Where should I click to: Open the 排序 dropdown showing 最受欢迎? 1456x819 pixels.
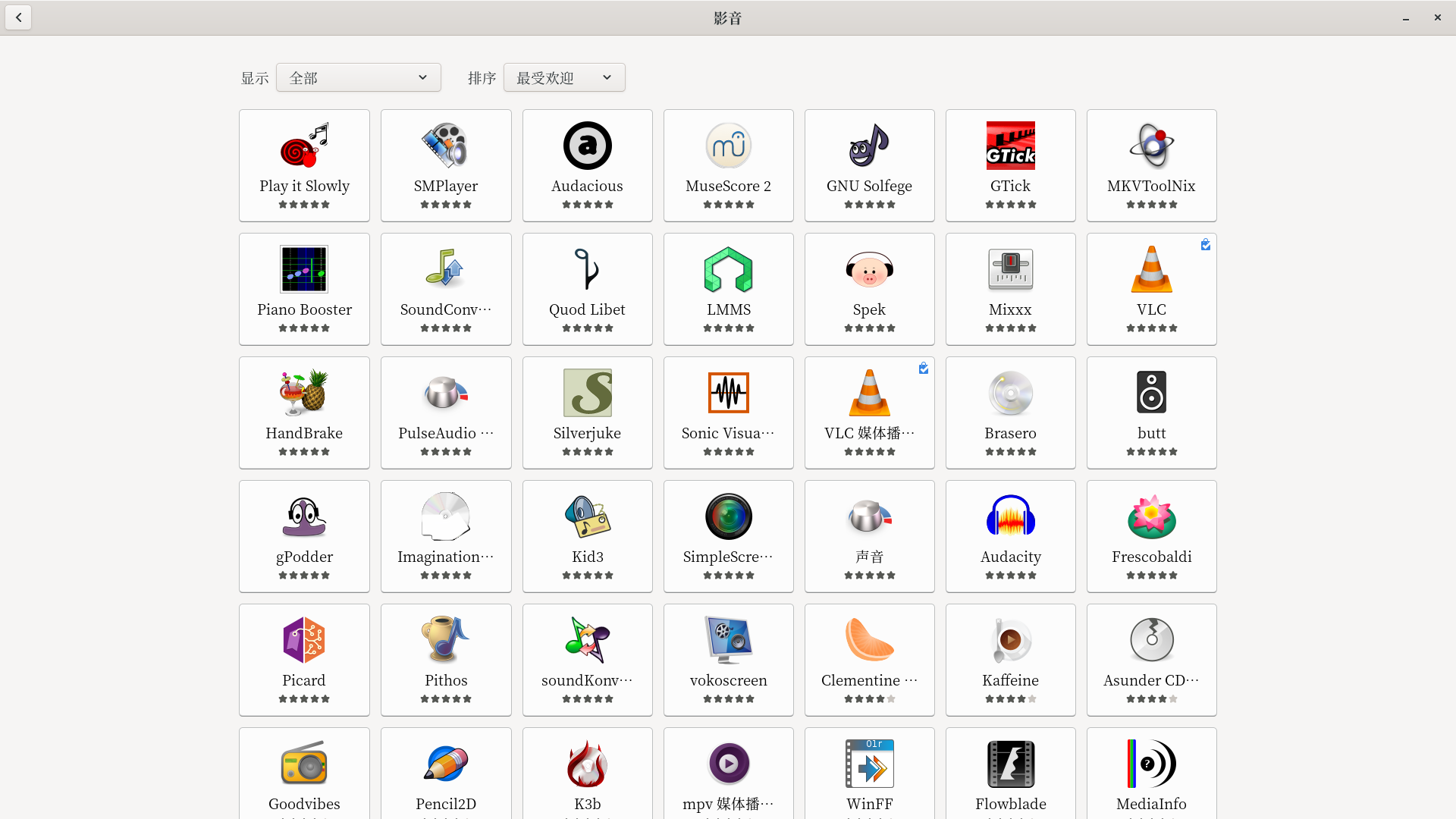[564, 77]
